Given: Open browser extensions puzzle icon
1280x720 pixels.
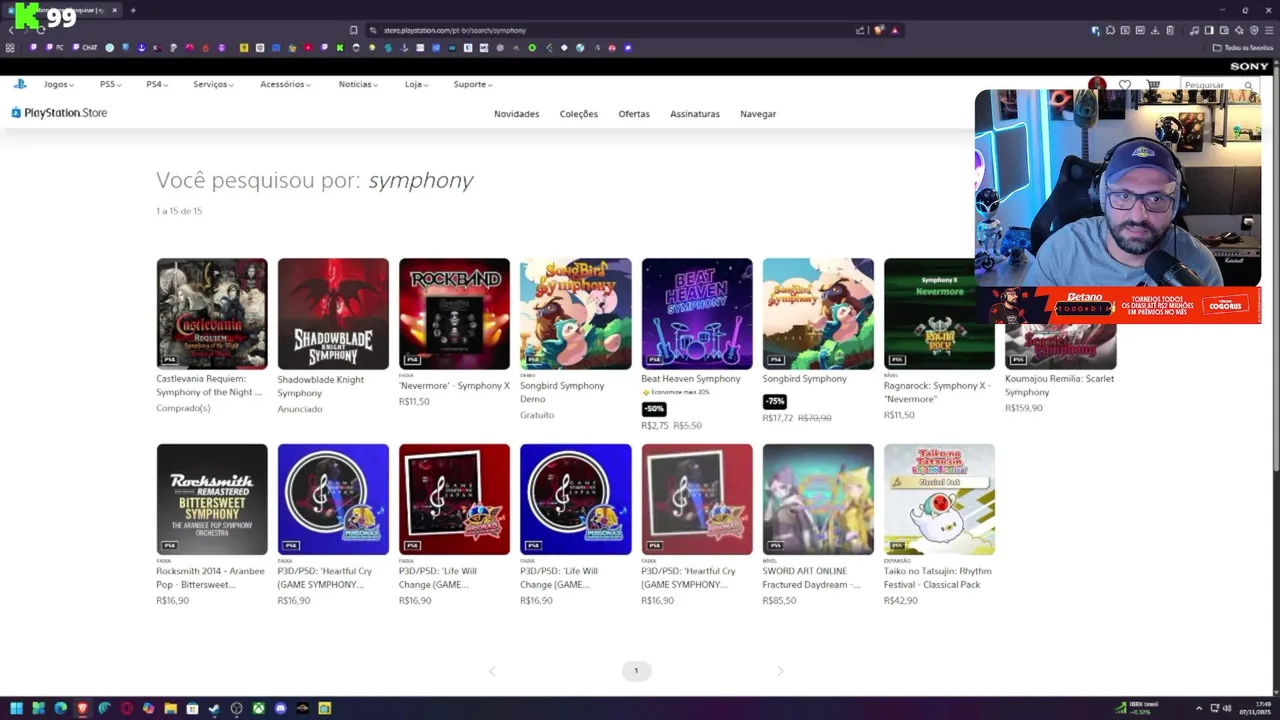Looking at the screenshot, I should coord(1110,30).
